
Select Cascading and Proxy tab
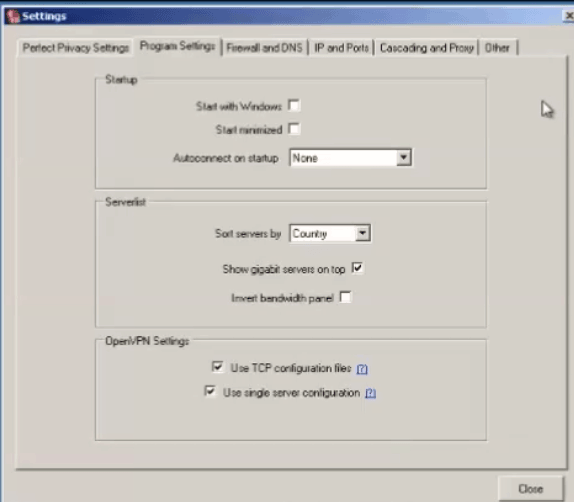(x=426, y=48)
